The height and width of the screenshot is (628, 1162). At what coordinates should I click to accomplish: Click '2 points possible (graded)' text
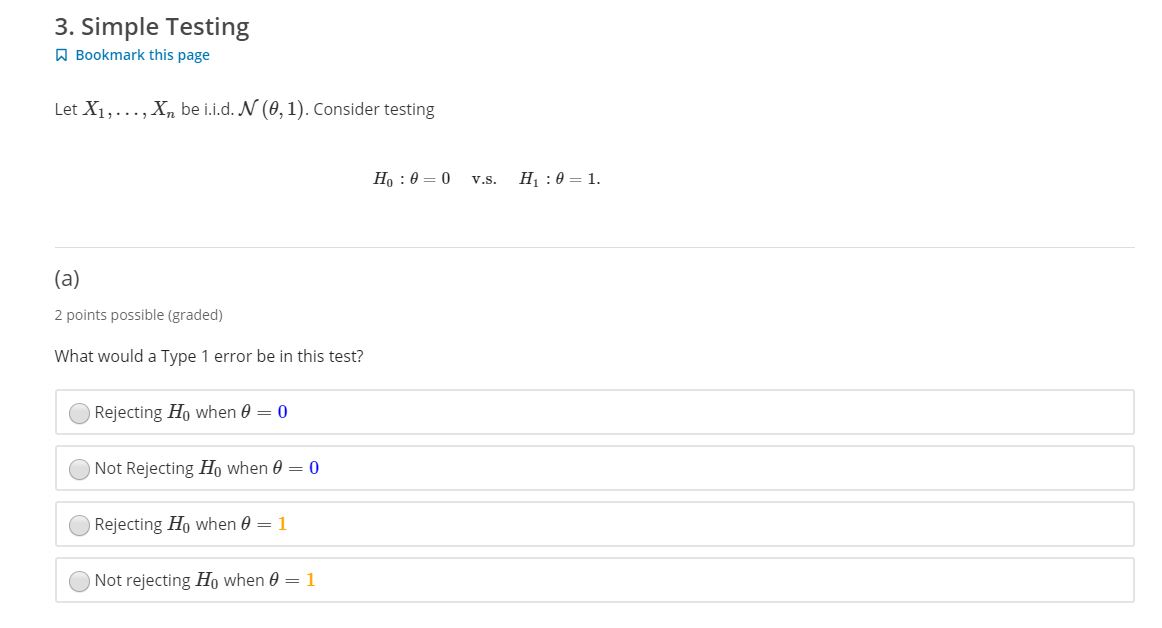point(138,315)
